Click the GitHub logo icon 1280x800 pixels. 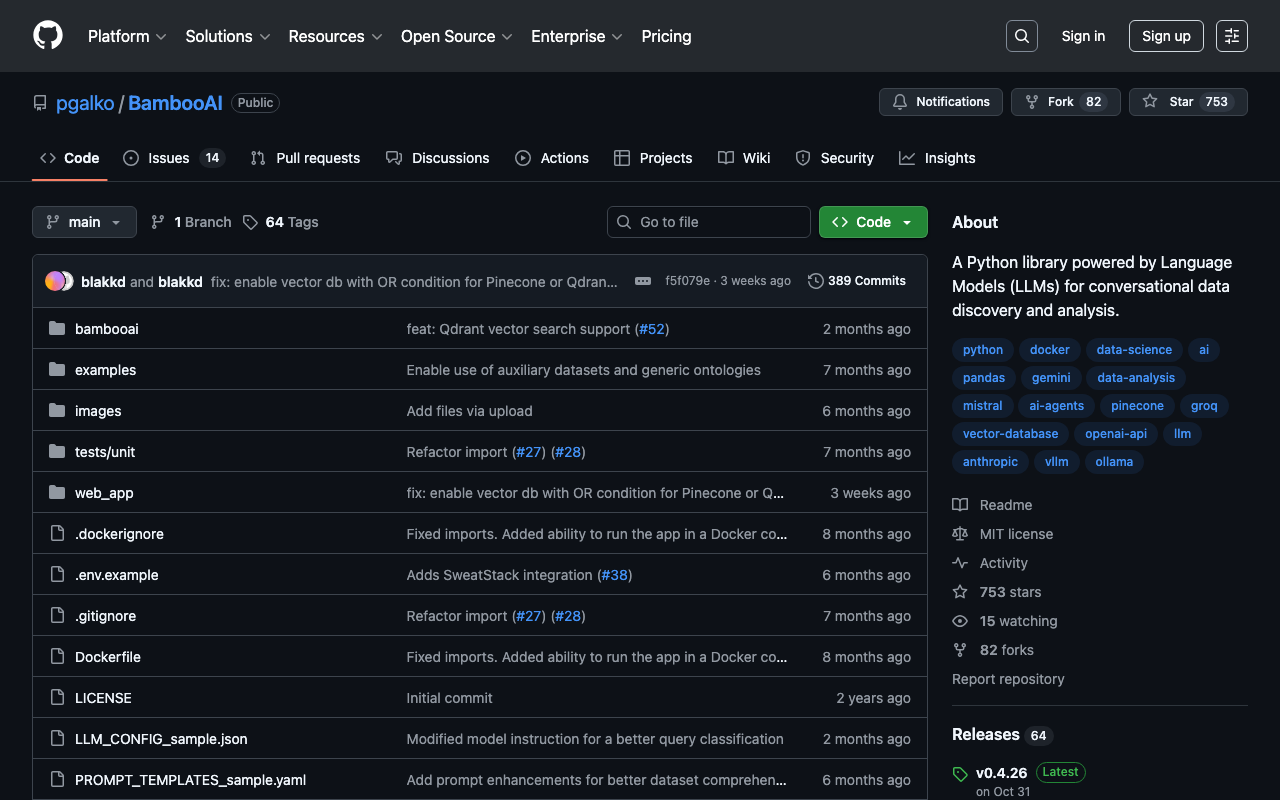coord(48,36)
